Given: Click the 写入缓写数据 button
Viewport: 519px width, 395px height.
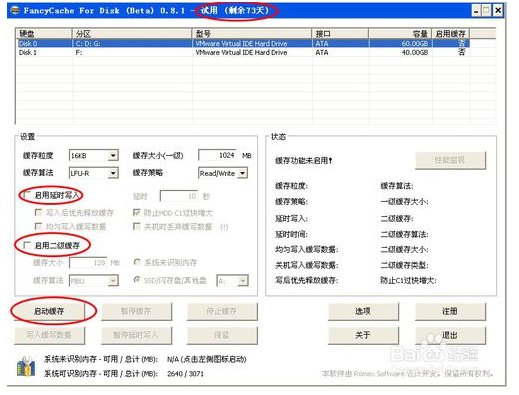Looking at the screenshot, I should point(49,335).
